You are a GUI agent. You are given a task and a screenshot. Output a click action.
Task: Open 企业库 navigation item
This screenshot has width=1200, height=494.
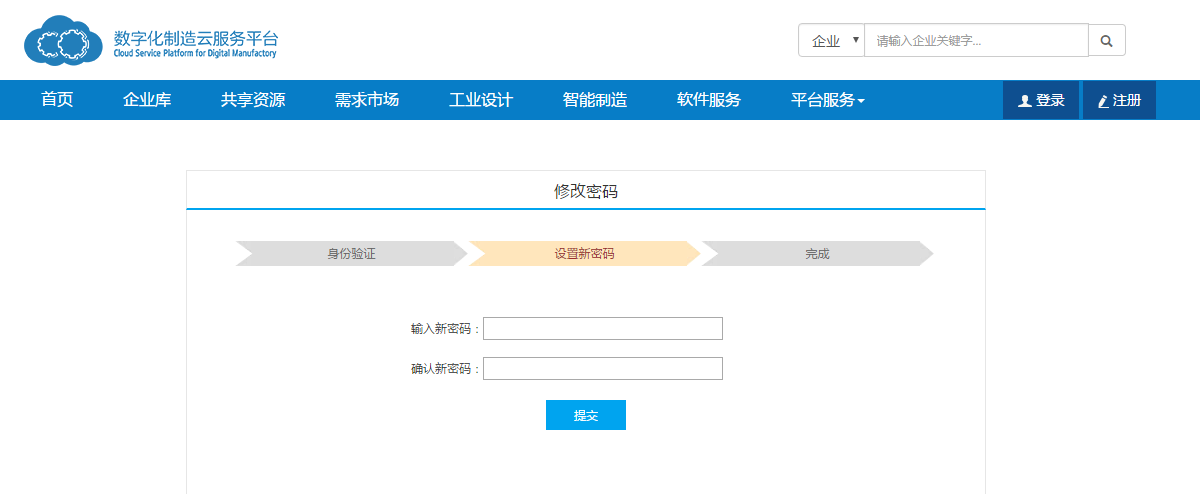(147, 100)
